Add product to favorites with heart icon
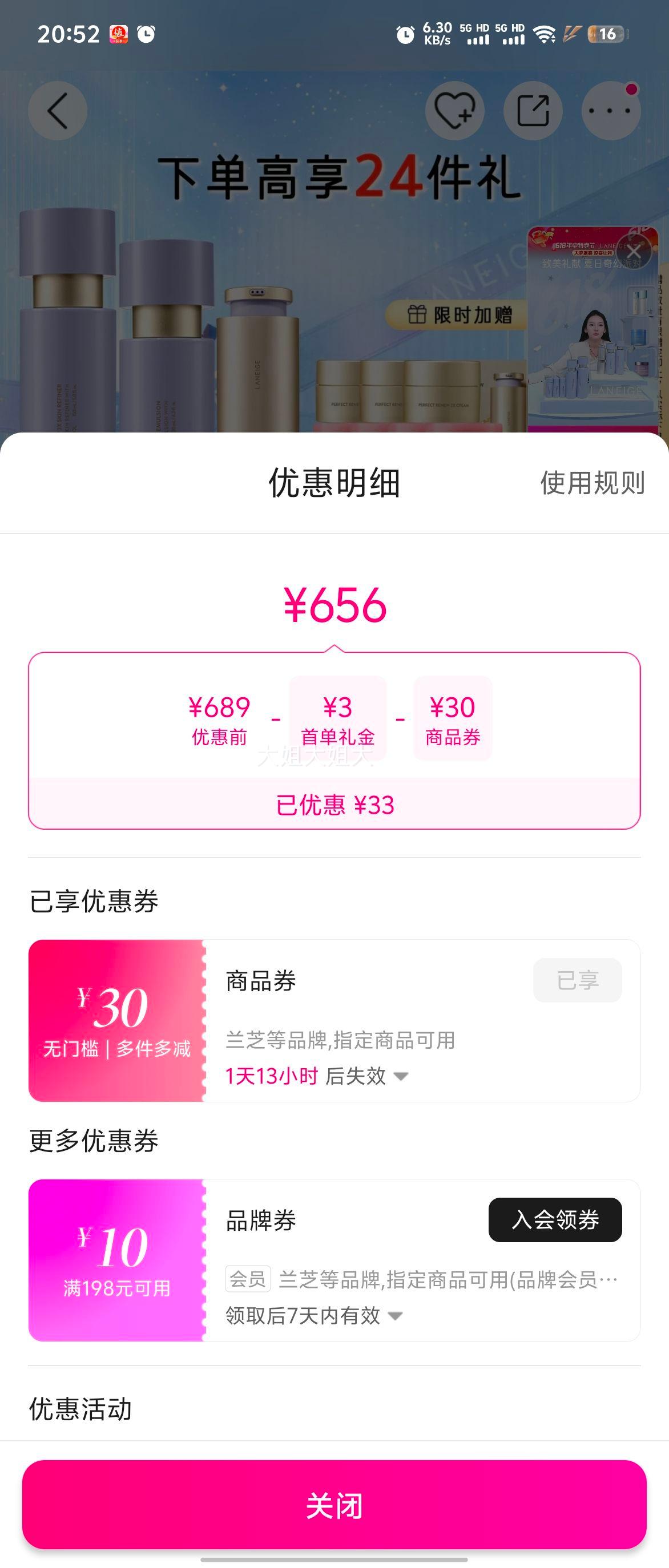This screenshot has width=669, height=1568. pos(454,111)
